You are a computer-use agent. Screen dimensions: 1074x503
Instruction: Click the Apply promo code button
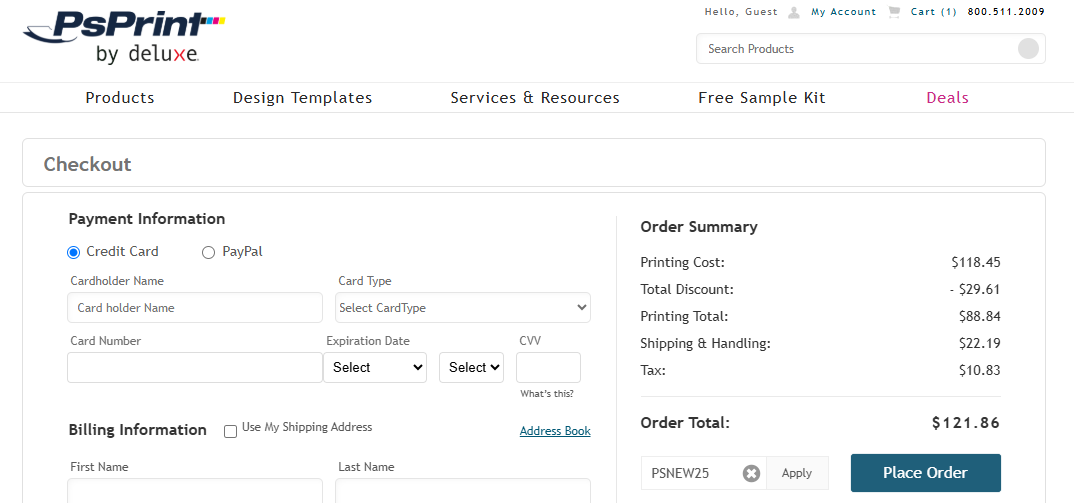pos(797,473)
